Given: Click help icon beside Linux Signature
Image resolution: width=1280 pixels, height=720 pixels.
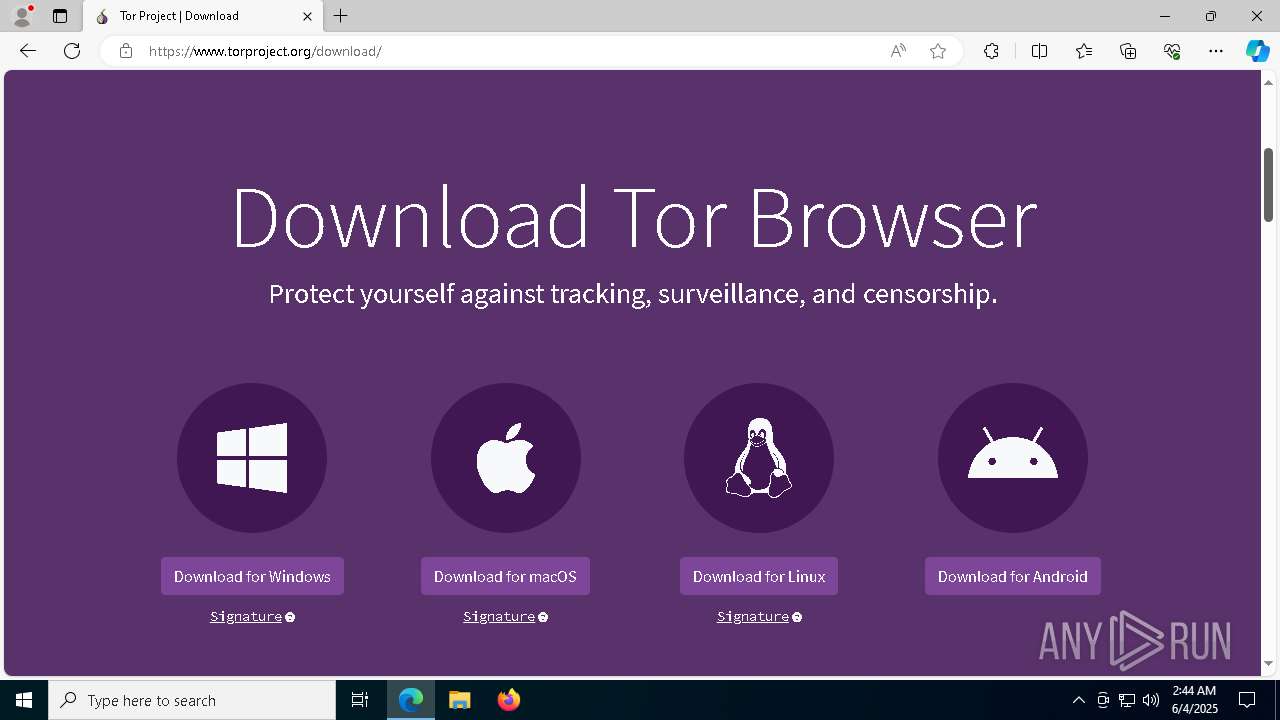Looking at the screenshot, I should tap(797, 617).
